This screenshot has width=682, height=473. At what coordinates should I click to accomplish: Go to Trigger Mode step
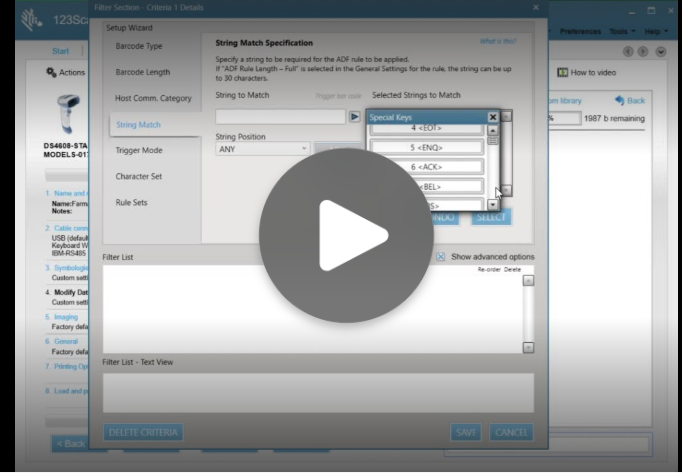pos(139,150)
